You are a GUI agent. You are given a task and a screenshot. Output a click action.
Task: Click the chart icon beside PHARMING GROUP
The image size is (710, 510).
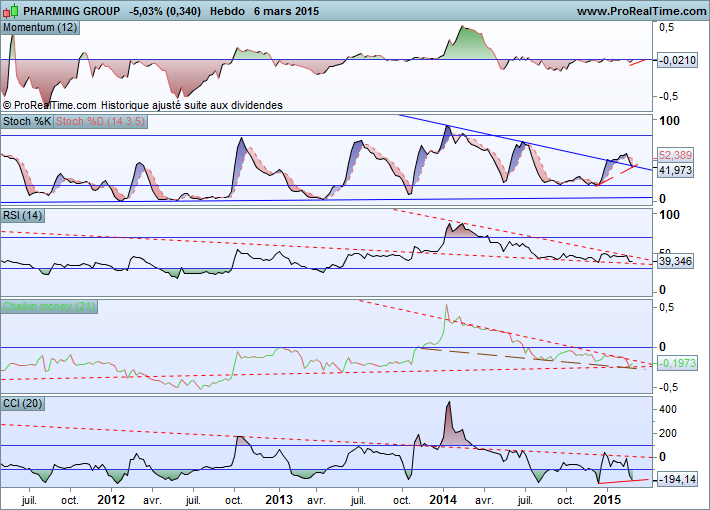point(10,10)
